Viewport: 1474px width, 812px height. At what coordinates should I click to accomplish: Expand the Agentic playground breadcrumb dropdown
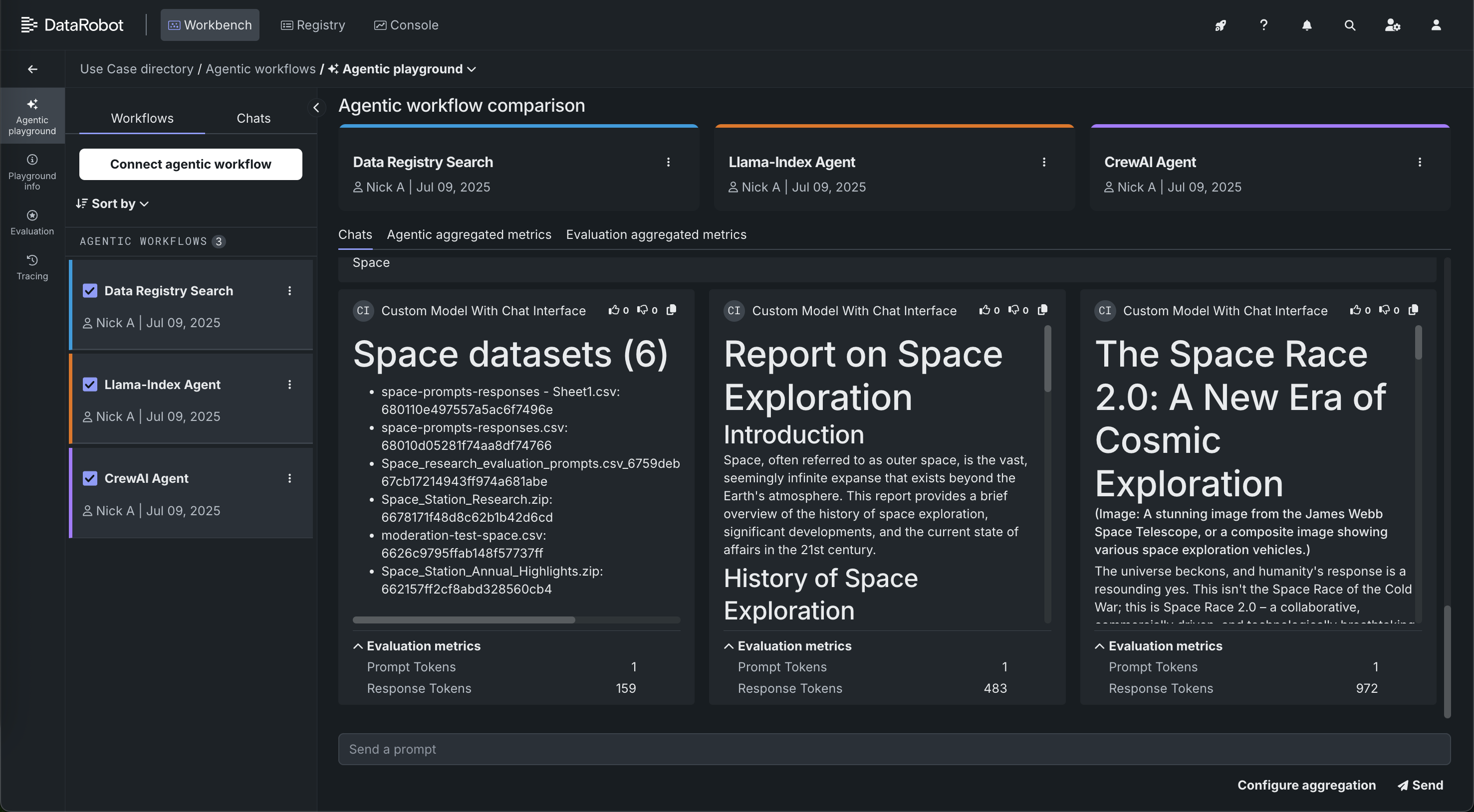pos(472,69)
